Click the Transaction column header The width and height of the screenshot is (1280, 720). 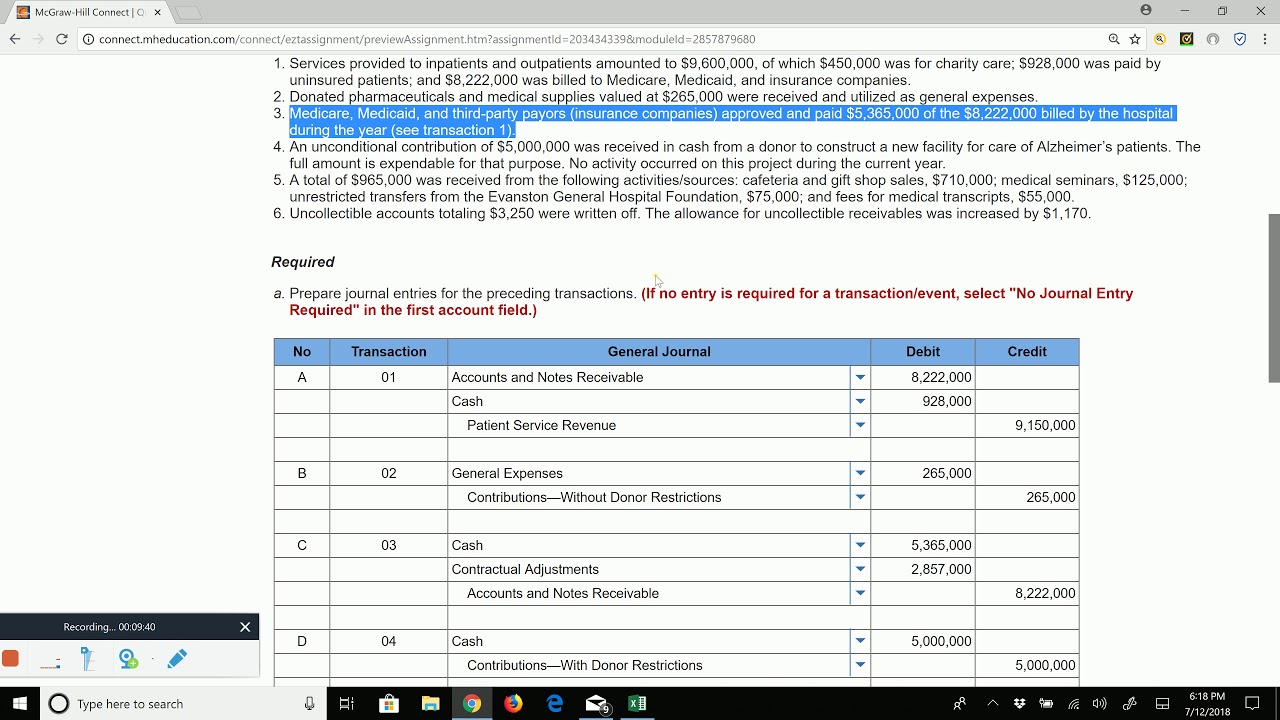(389, 352)
